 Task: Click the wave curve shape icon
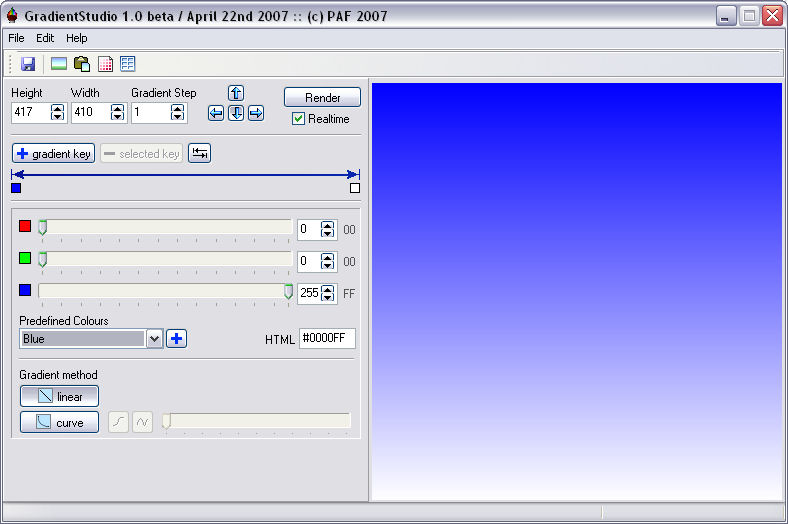[143, 422]
